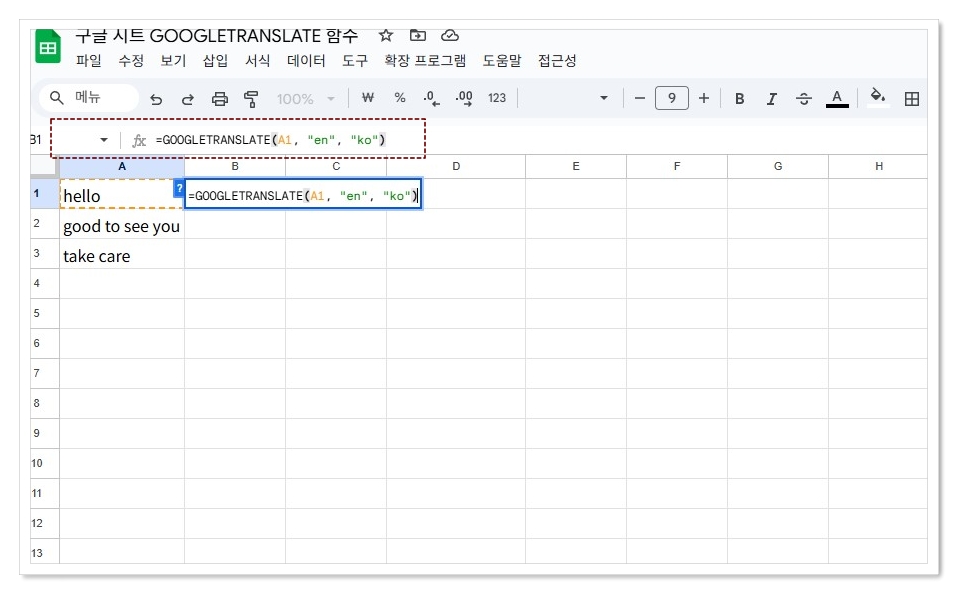Viewport: 958px width, 594px height.
Task: Star this spreadsheet document
Action: point(386,35)
